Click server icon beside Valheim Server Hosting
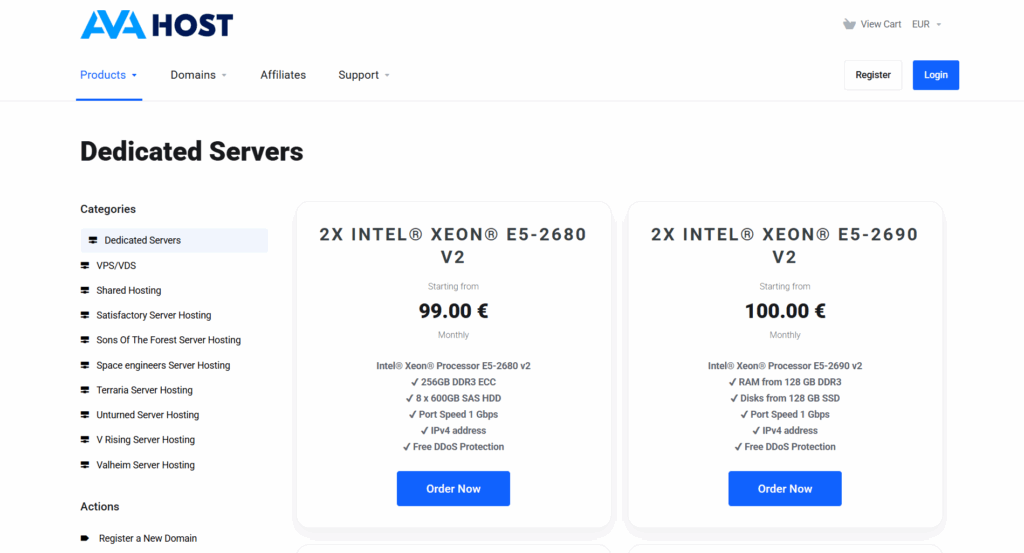Image resolution: width=1024 pixels, height=553 pixels. (85, 465)
